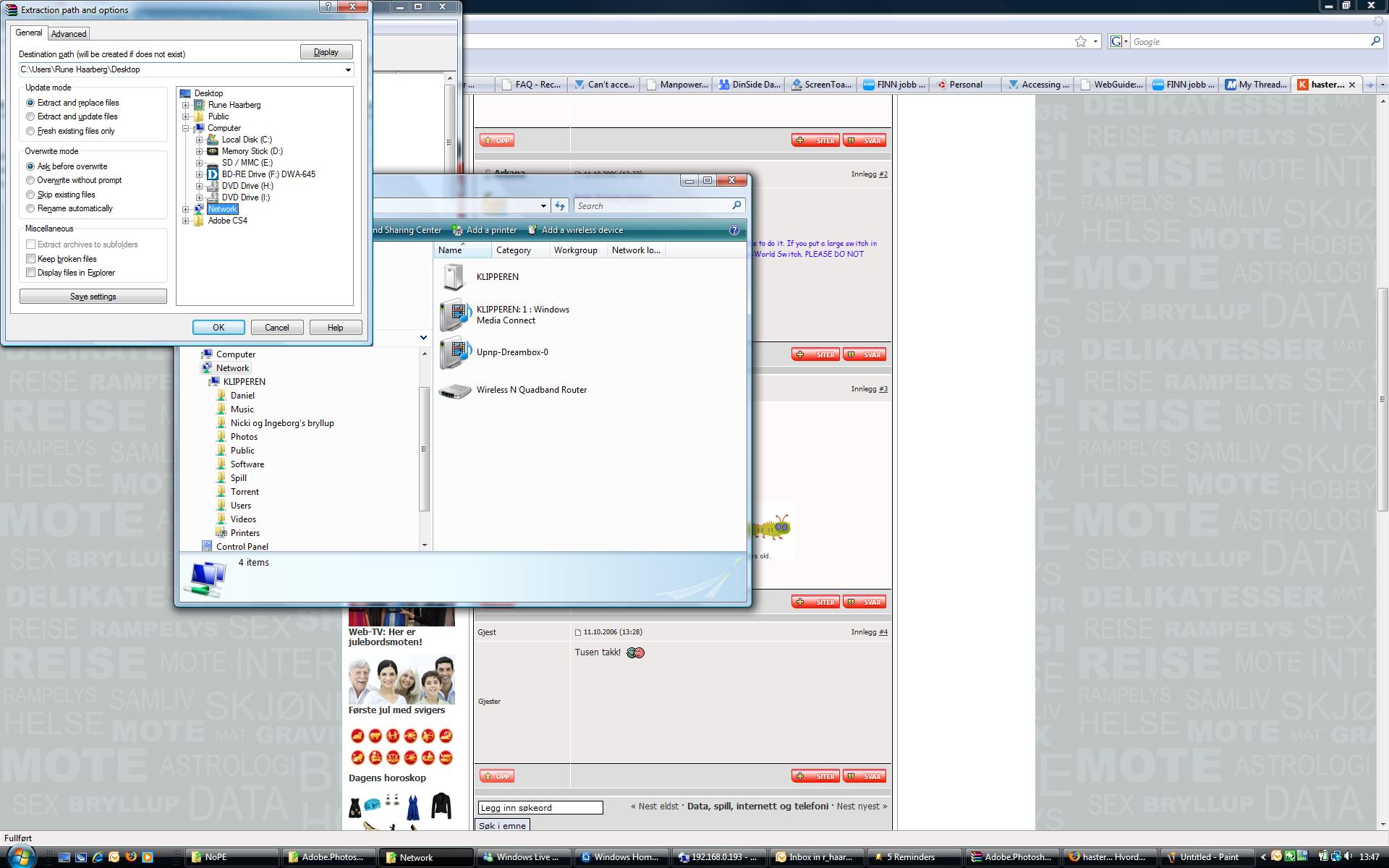Click the Control Panel icon in folder tree
Viewport: 1389px width, 868px height.
(x=207, y=547)
